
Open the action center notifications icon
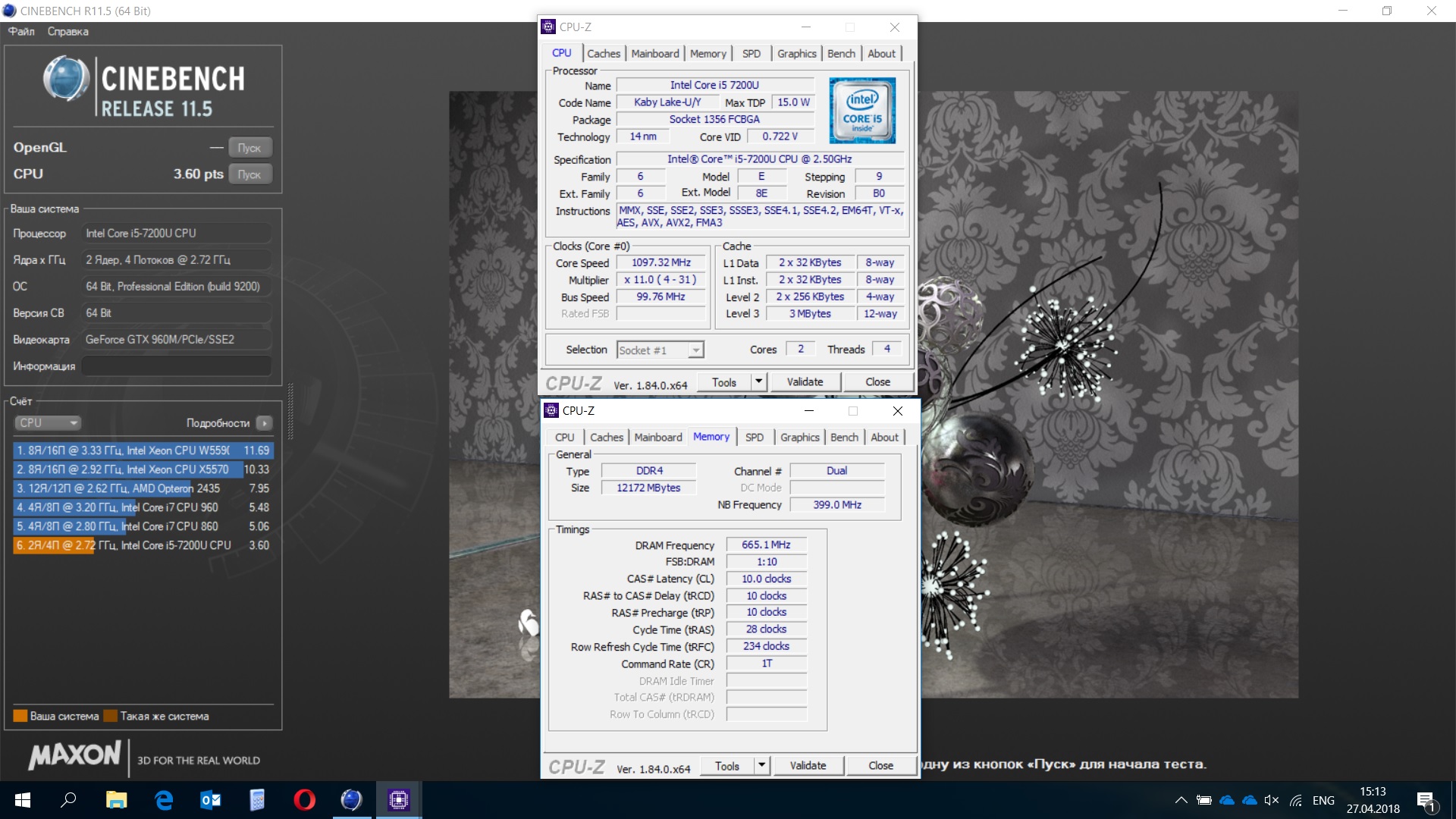pos(1426,801)
